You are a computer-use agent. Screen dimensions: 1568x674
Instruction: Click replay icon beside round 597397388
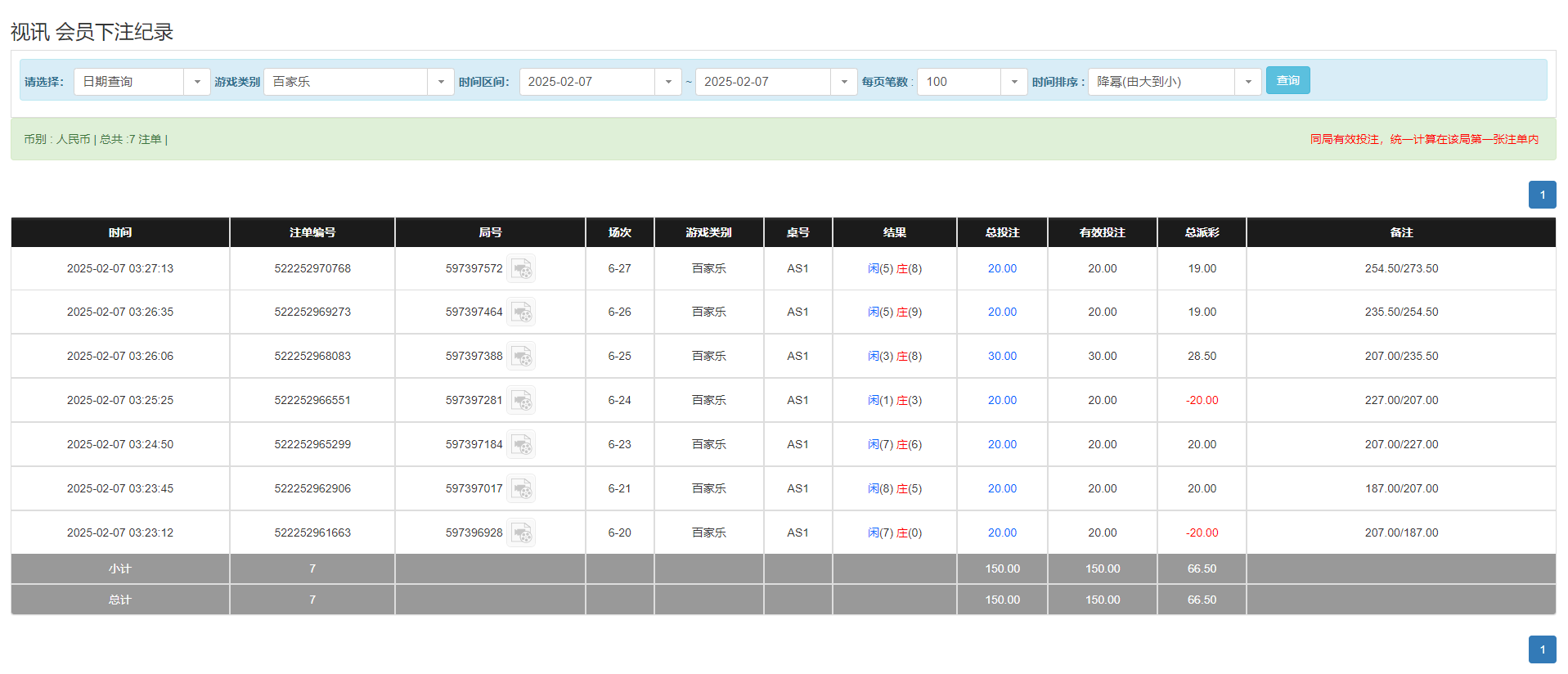pos(521,357)
